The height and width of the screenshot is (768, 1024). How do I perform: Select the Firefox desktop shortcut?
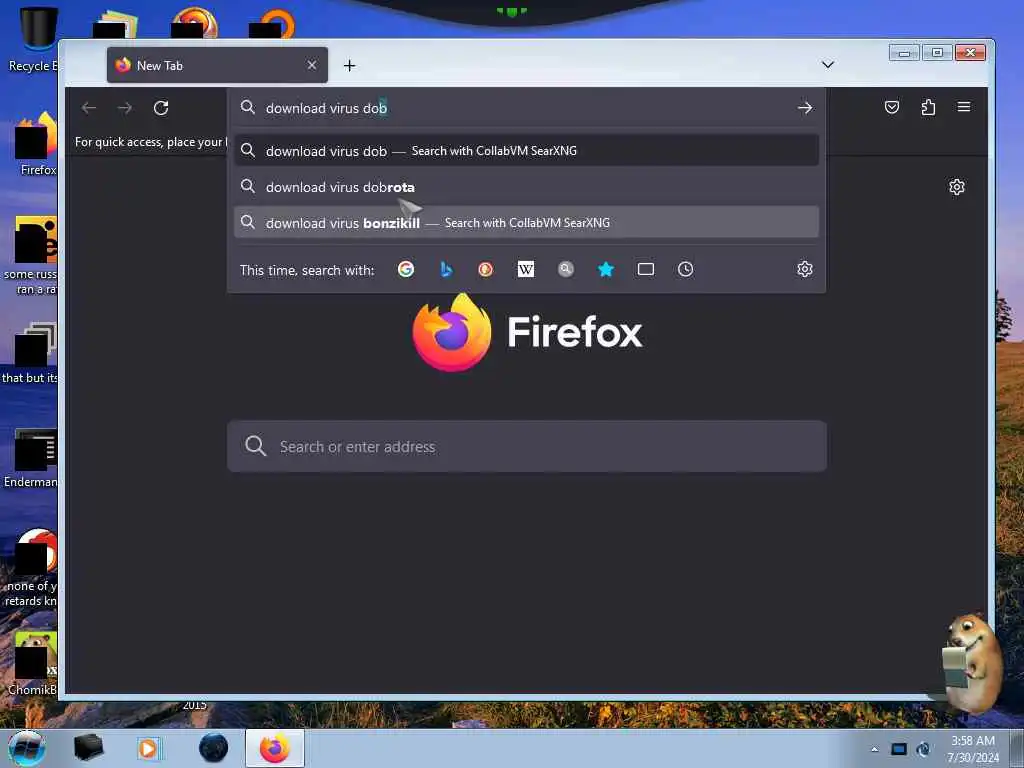36,144
